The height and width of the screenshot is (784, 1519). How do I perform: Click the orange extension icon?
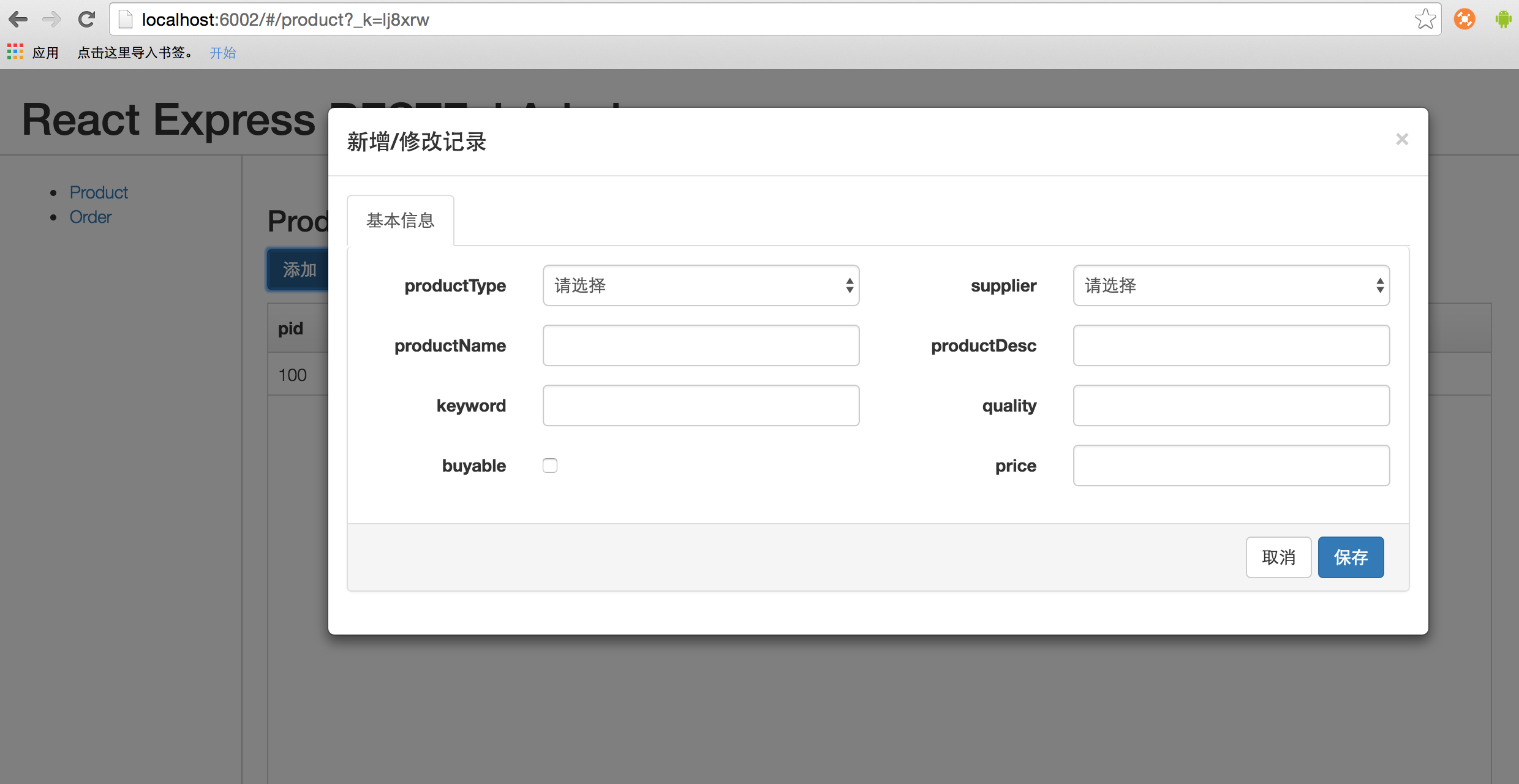pos(1464,20)
